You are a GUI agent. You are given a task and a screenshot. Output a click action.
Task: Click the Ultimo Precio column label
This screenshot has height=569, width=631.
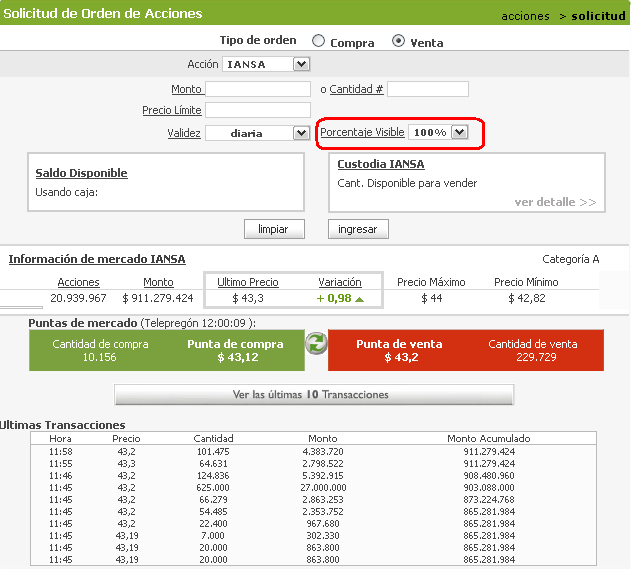[x=247, y=282]
